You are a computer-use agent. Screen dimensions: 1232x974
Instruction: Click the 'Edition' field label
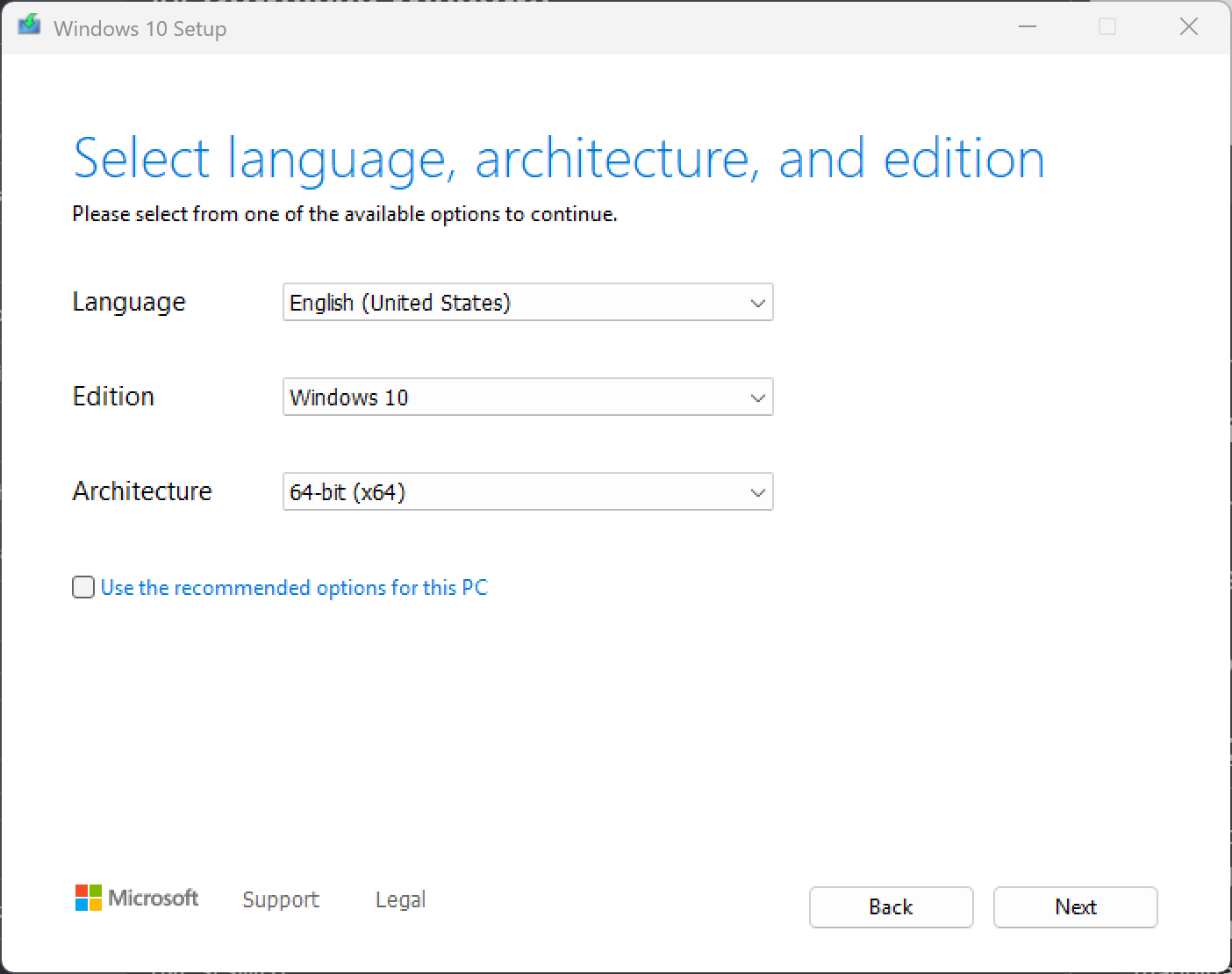113,397
